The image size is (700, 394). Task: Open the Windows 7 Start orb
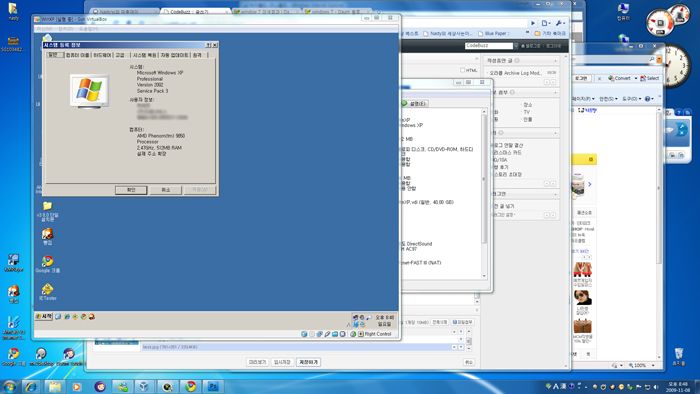tap(9, 386)
